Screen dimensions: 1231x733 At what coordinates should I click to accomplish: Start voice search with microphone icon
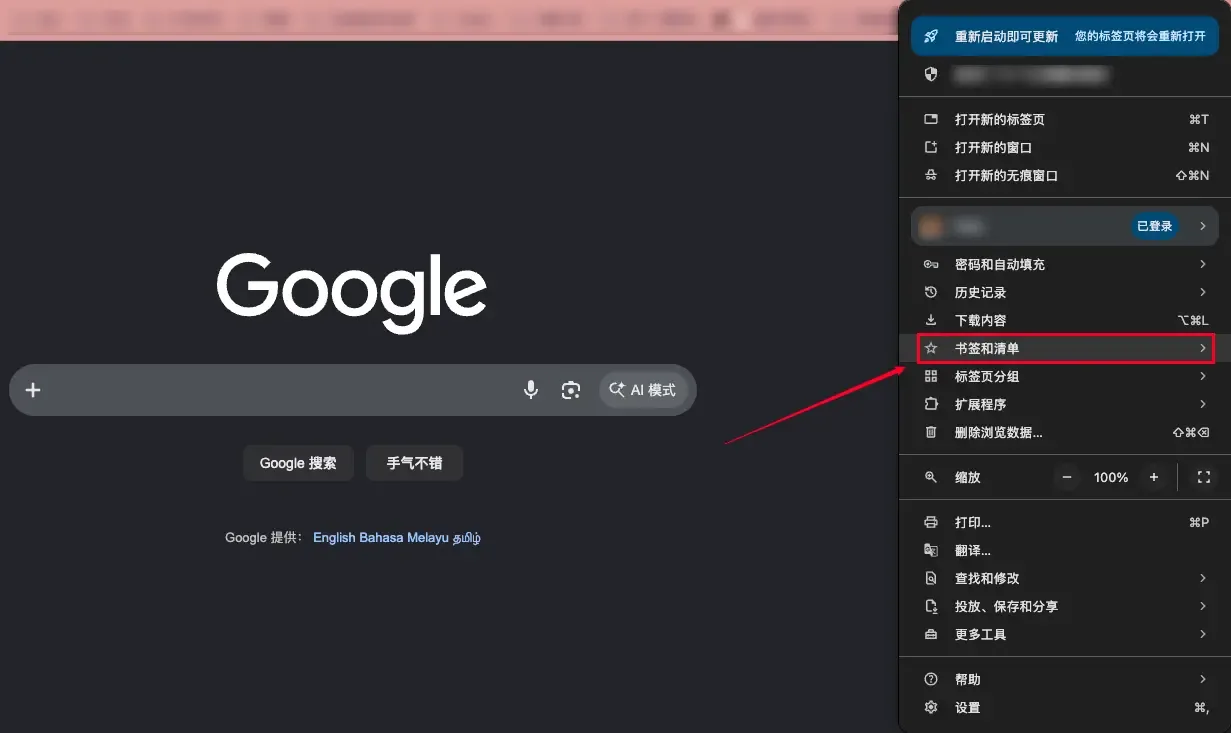coord(531,390)
